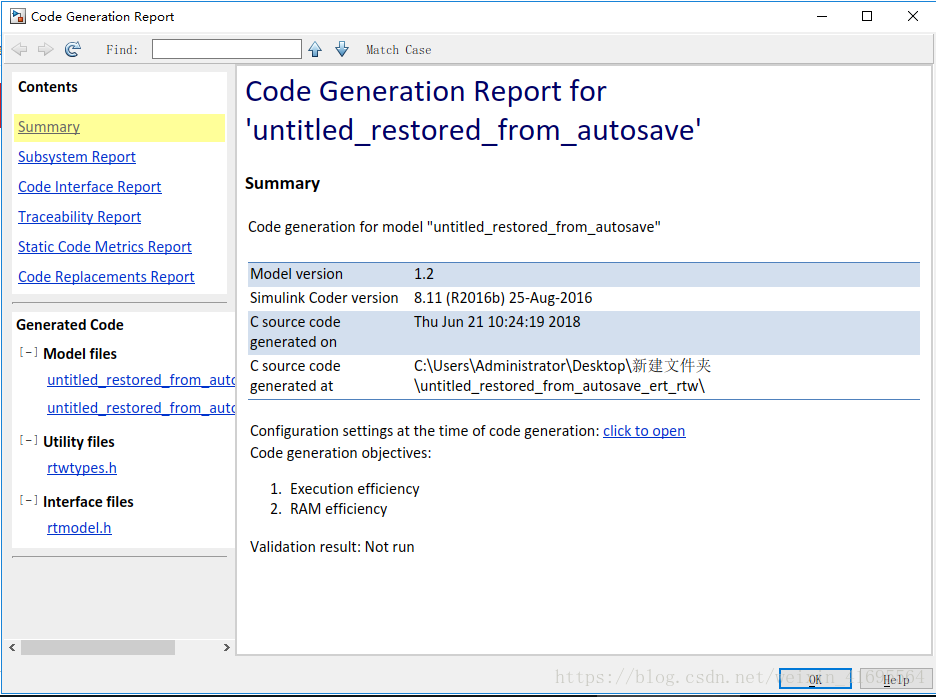Screen dimensions: 936x697
Task: Click the Back navigation arrow icon
Action: tap(20, 49)
